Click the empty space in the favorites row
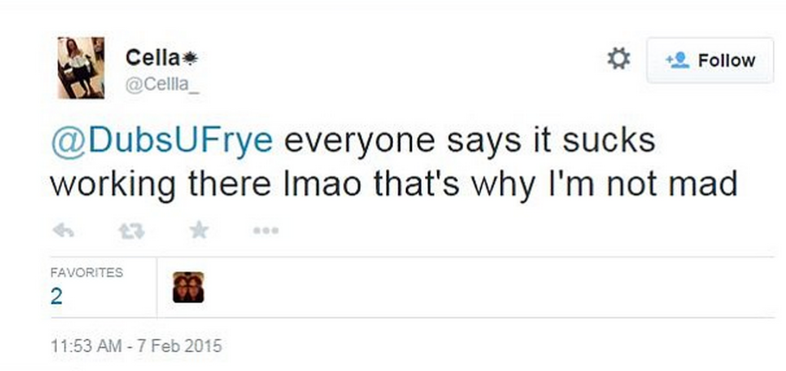This screenshot has width=786, height=371. tap(489, 287)
